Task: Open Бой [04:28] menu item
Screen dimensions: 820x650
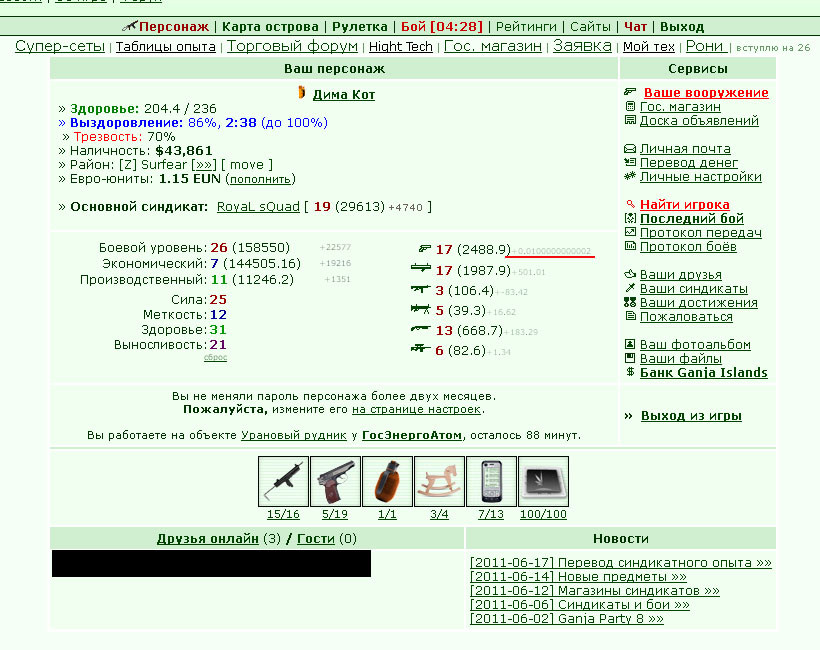Action: coord(442,27)
